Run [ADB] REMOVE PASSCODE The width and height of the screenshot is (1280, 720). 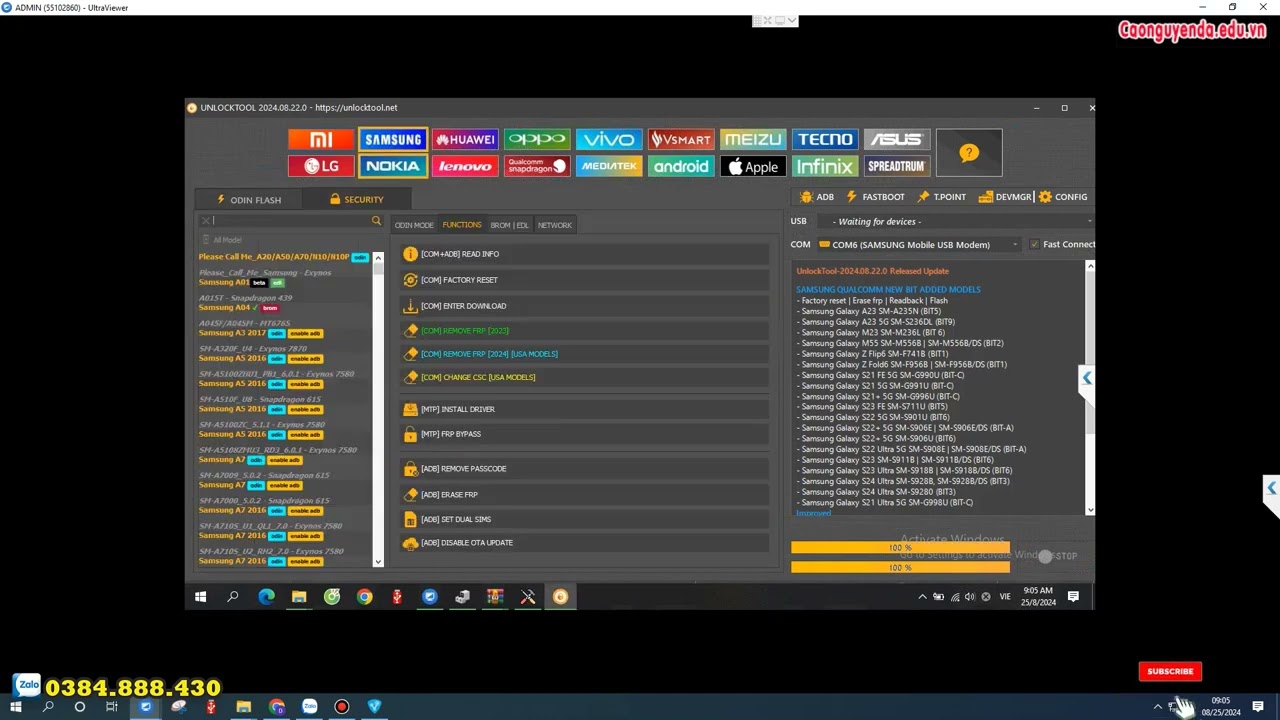pyautogui.click(x=585, y=469)
